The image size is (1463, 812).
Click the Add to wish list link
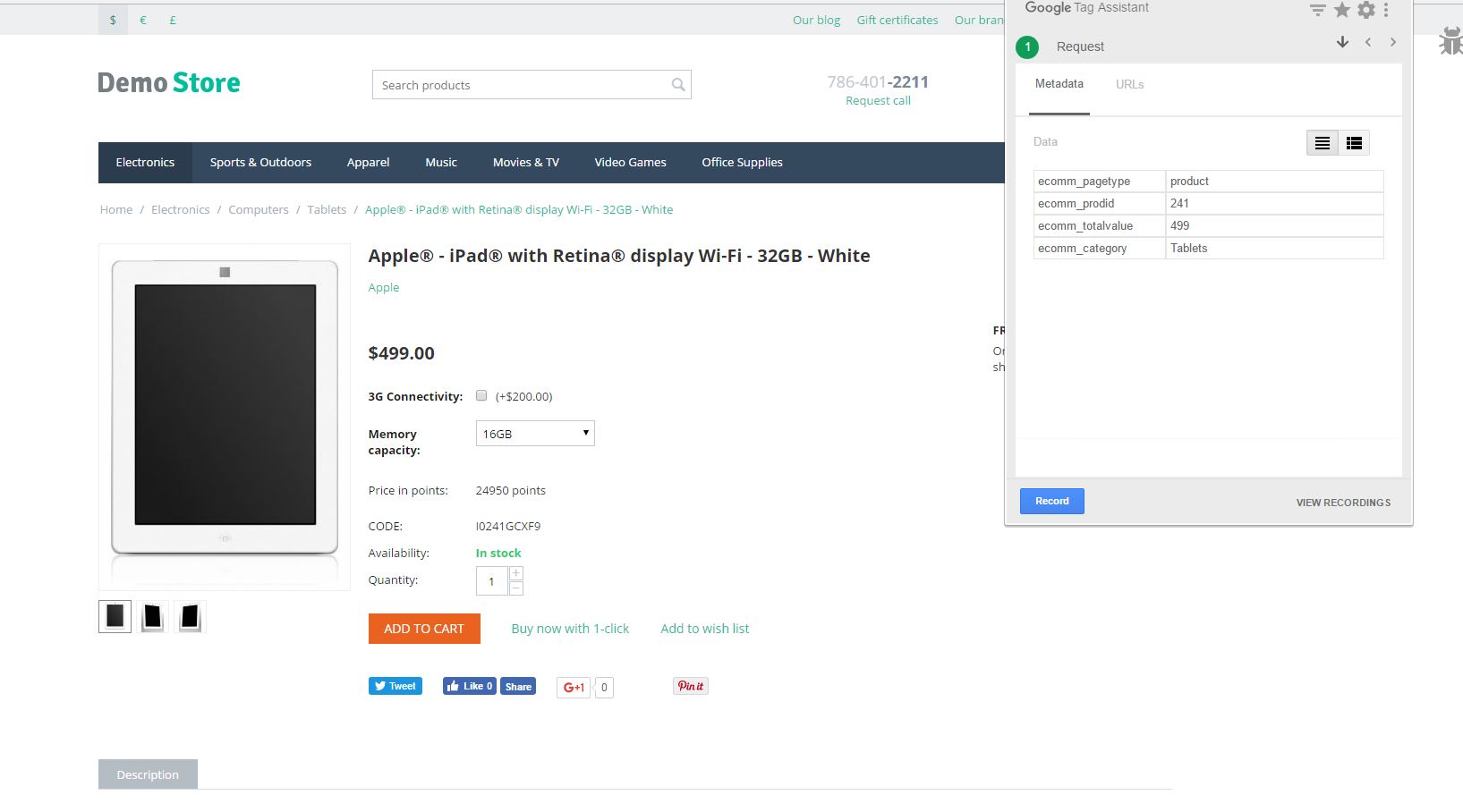coord(704,629)
